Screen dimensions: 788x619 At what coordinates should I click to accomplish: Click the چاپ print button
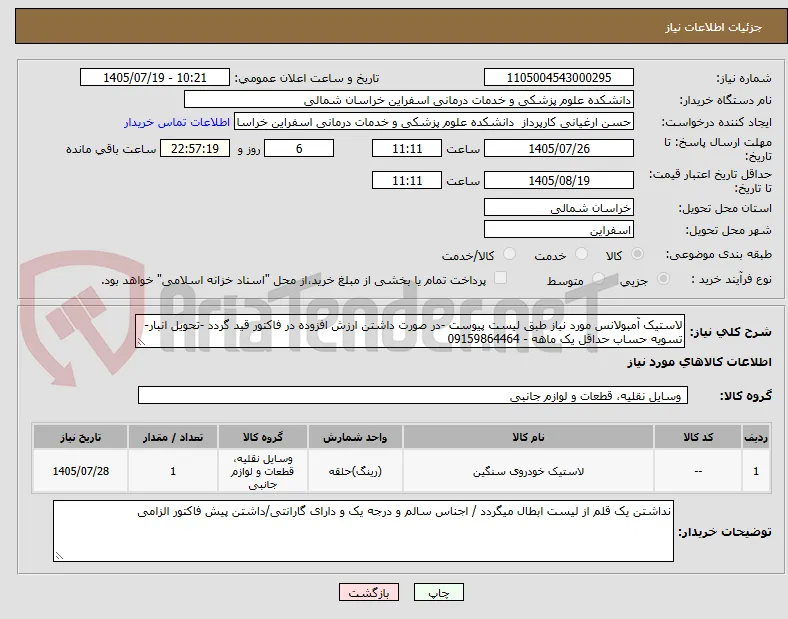point(439,592)
